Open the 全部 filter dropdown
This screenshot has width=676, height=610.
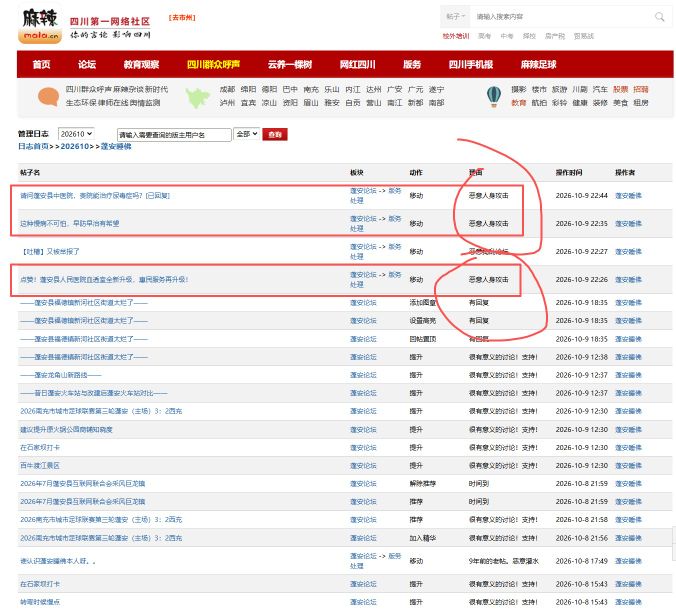point(247,134)
